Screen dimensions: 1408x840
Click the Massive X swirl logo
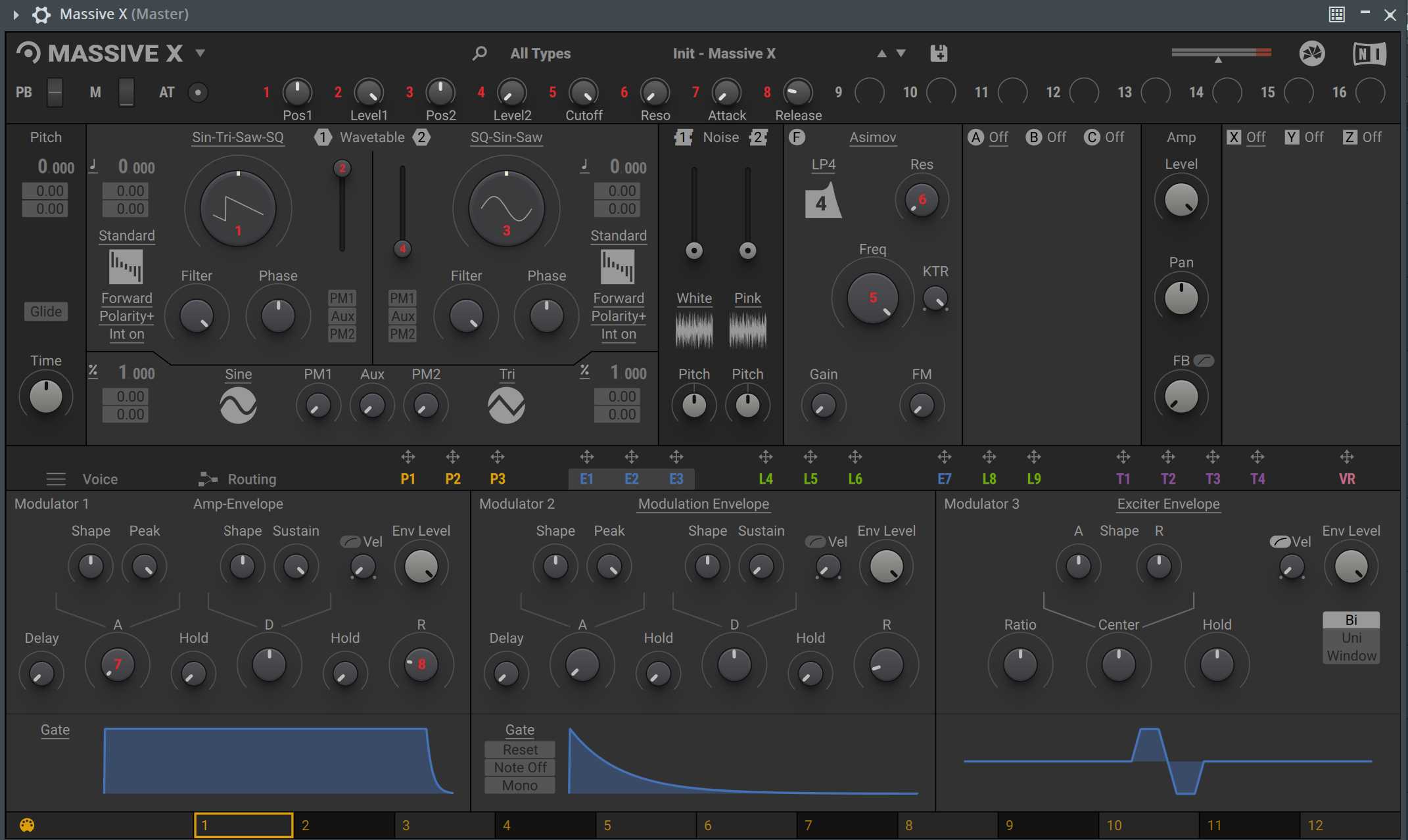click(x=28, y=53)
